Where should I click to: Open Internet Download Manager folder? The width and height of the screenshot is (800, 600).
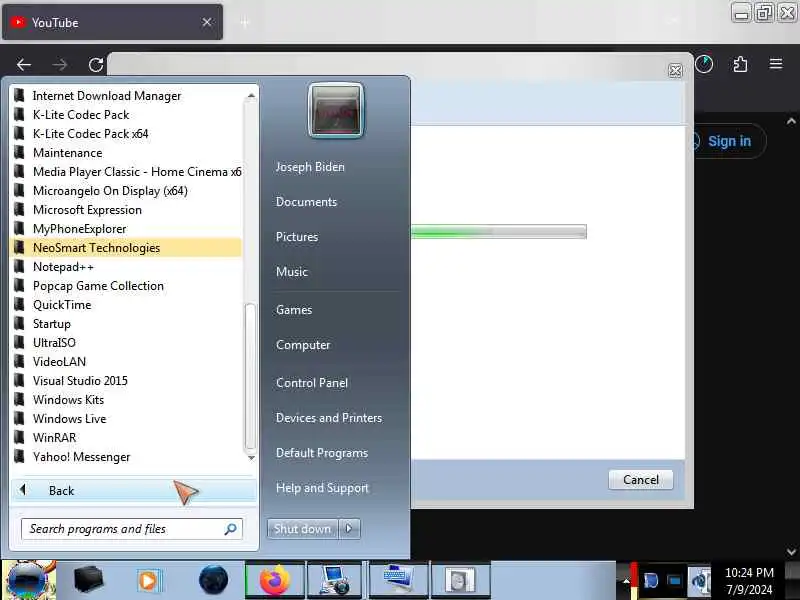click(126, 96)
